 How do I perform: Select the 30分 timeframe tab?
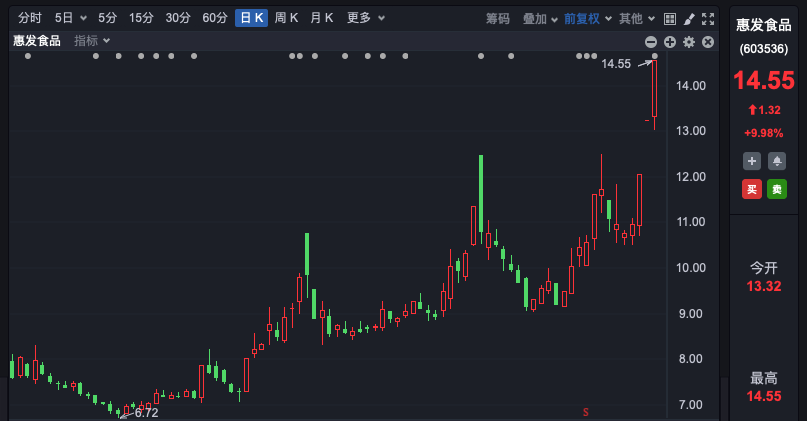[178, 18]
